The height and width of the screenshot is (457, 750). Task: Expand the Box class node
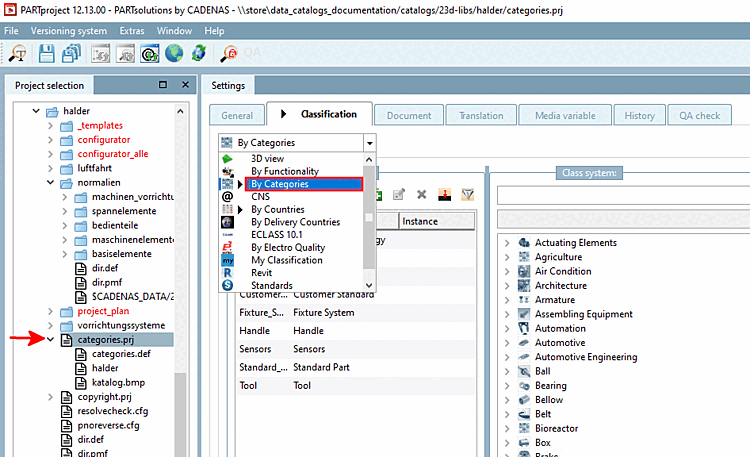(x=507, y=443)
